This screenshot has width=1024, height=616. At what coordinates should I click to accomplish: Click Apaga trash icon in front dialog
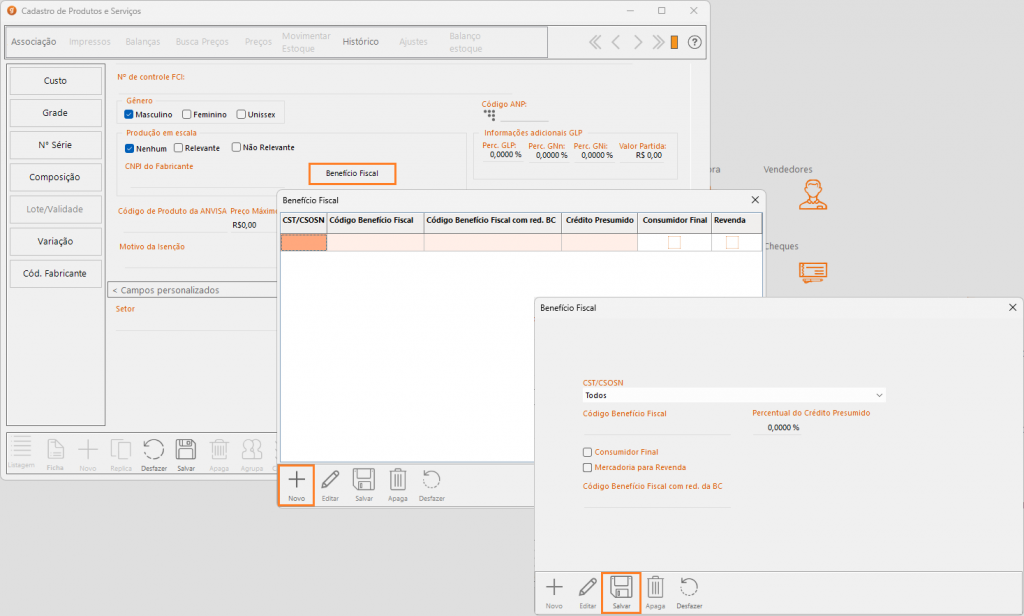coord(654,591)
